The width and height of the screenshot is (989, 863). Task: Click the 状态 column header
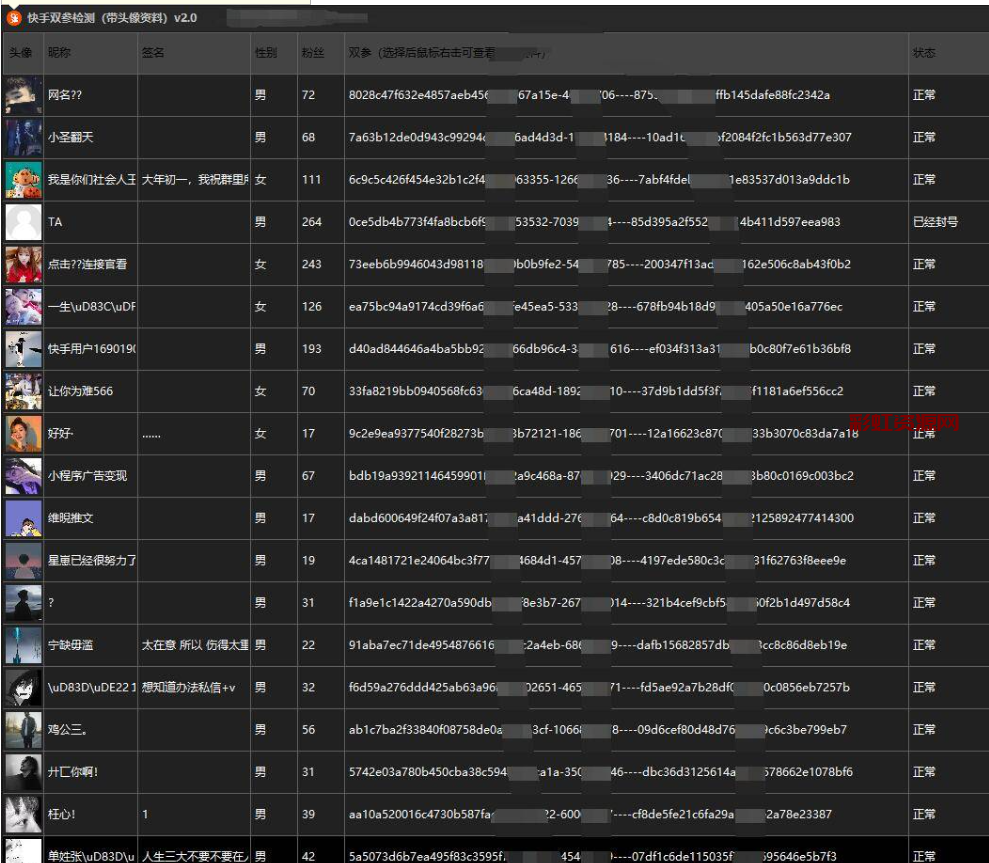(924, 53)
